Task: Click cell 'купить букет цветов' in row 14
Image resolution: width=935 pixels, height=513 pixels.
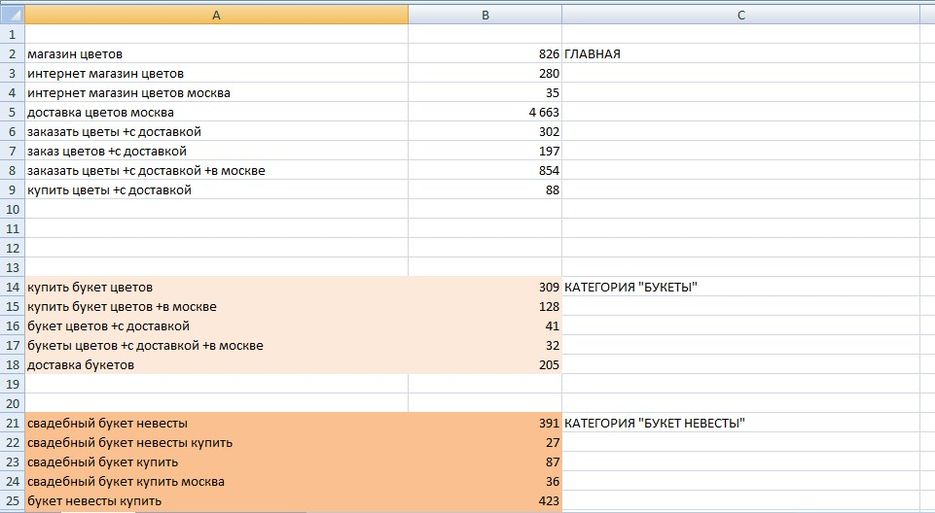Action: click(216, 287)
